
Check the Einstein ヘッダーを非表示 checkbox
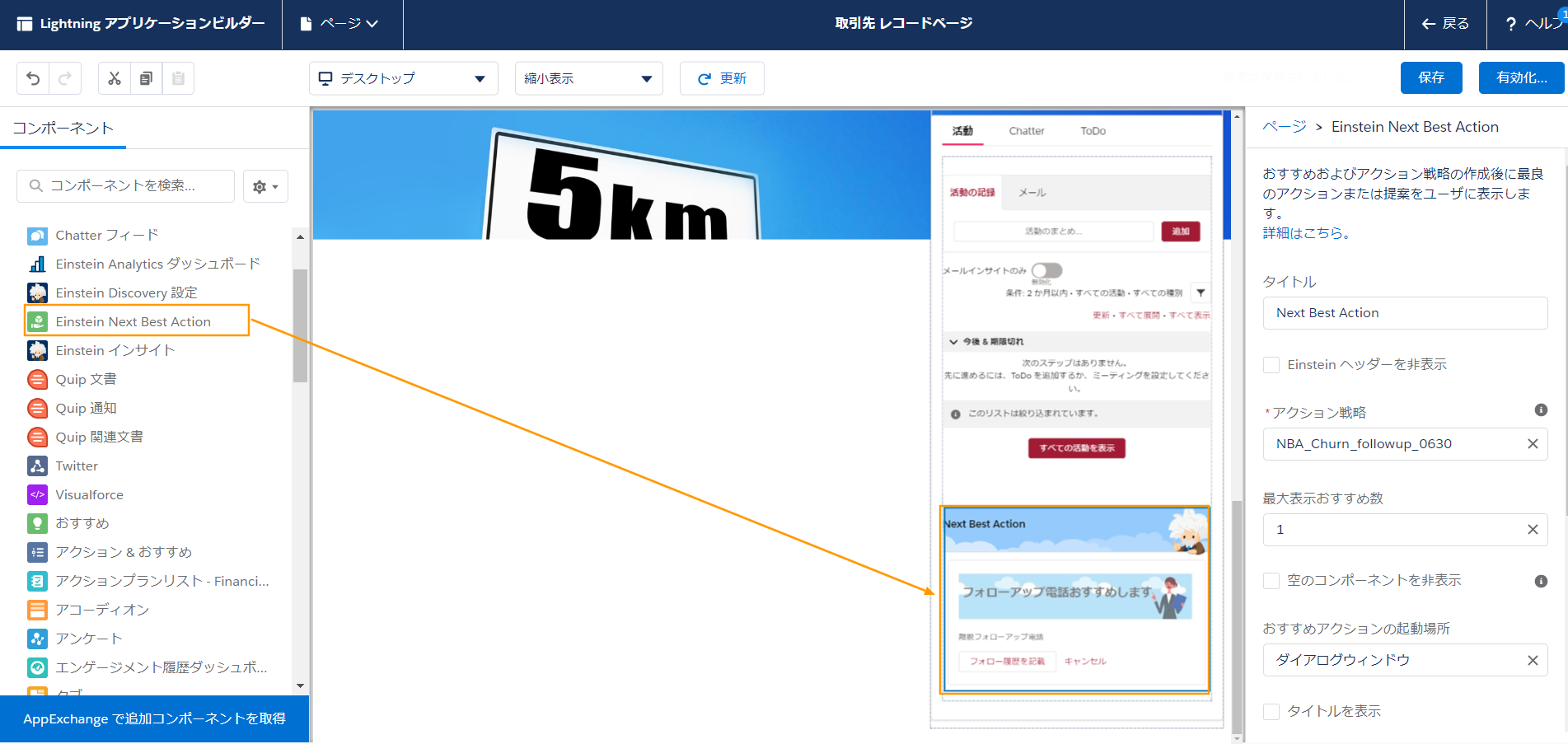point(1271,365)
